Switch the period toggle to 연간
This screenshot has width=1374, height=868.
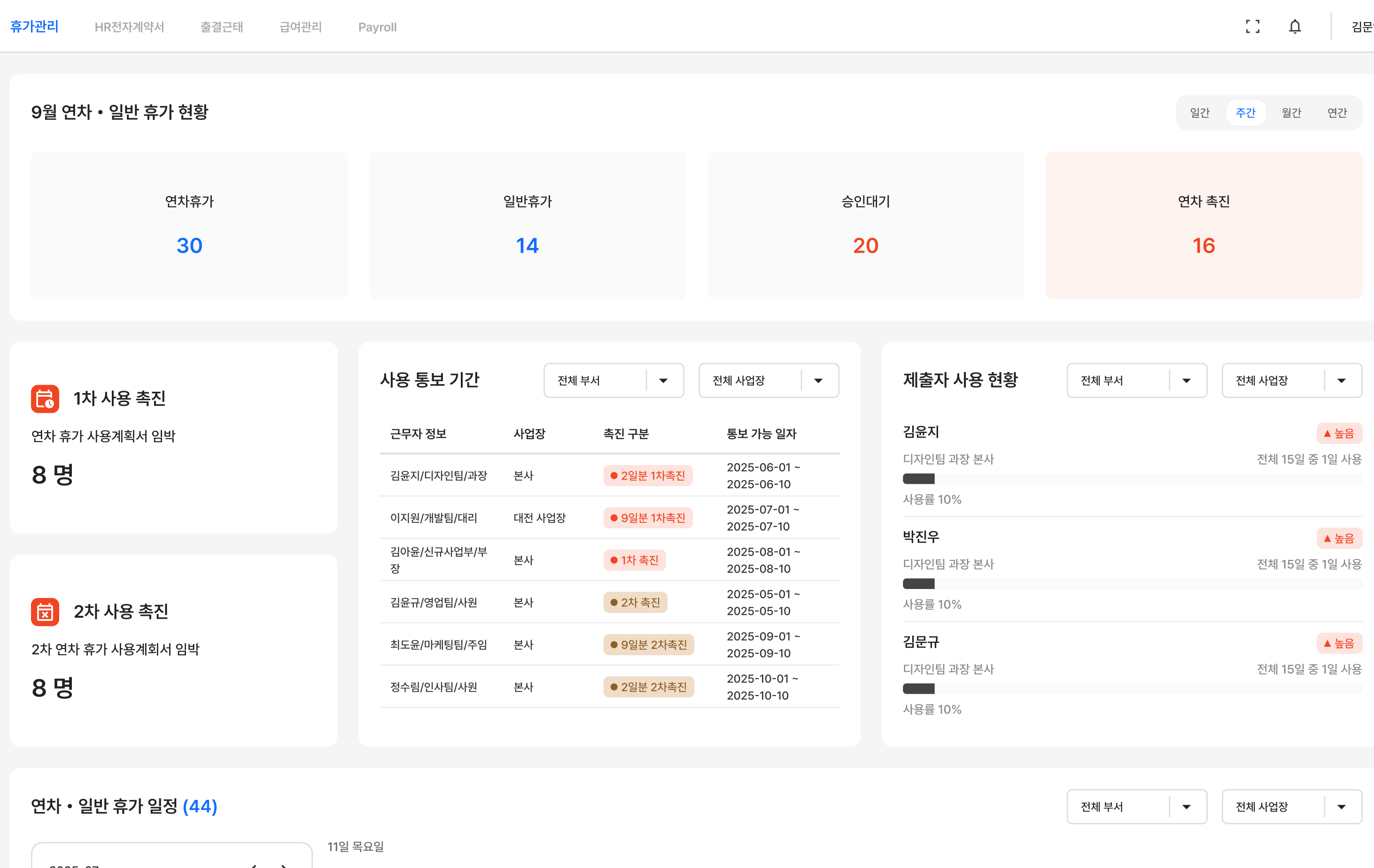(x=1337, y=112)
